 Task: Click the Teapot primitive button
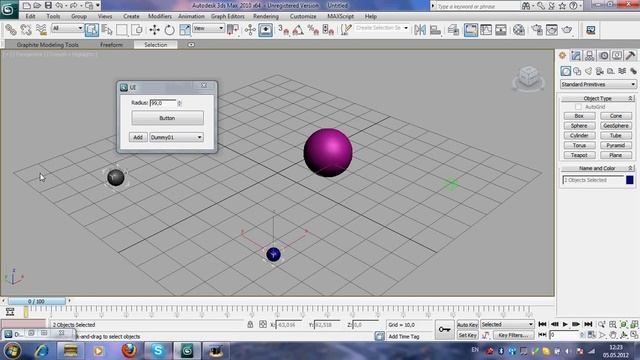(579, 155)
